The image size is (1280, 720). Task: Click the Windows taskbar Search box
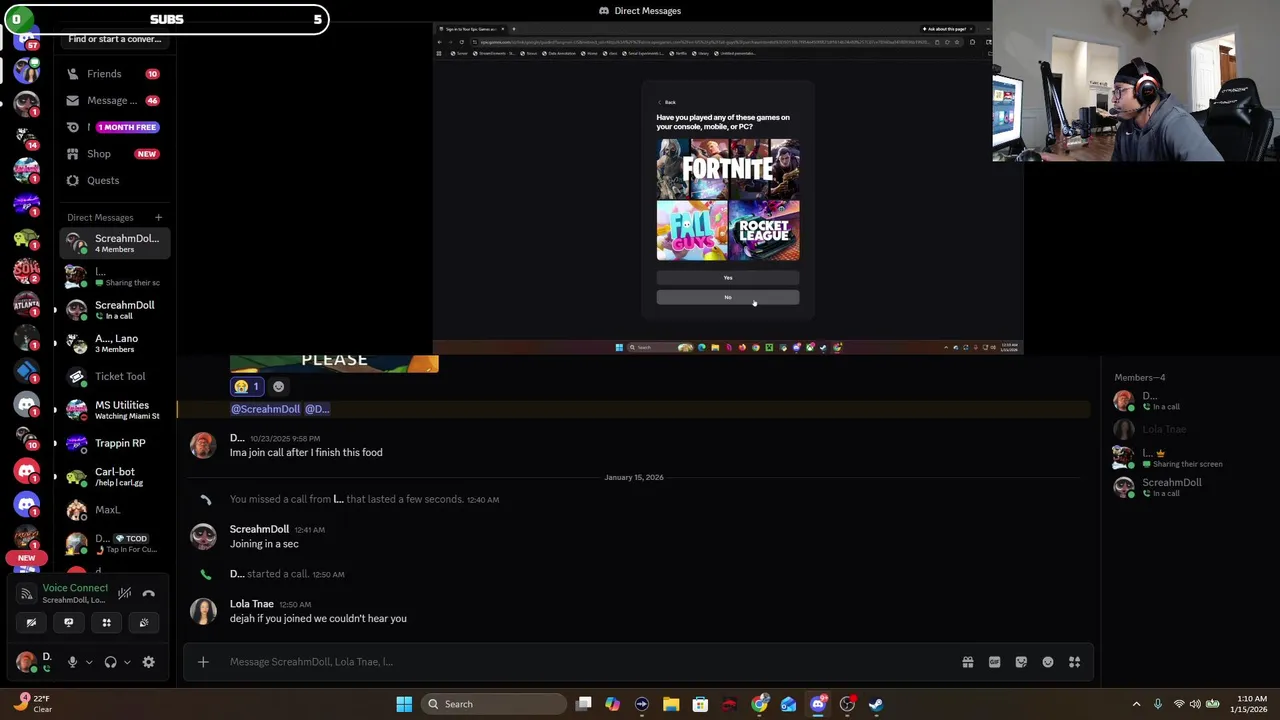pyautogui.click(x=493, y=704)
